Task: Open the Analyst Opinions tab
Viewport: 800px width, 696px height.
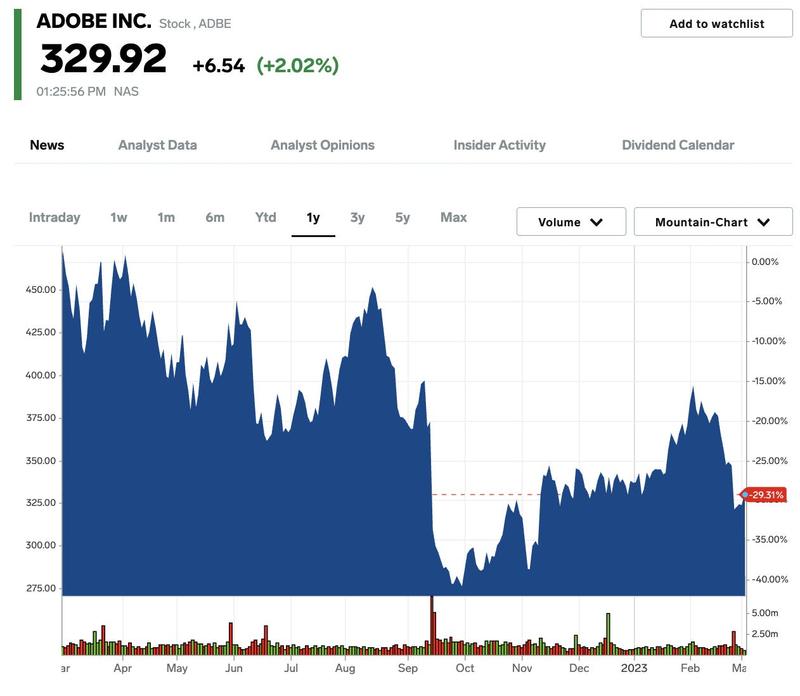Action: (322, 145)
